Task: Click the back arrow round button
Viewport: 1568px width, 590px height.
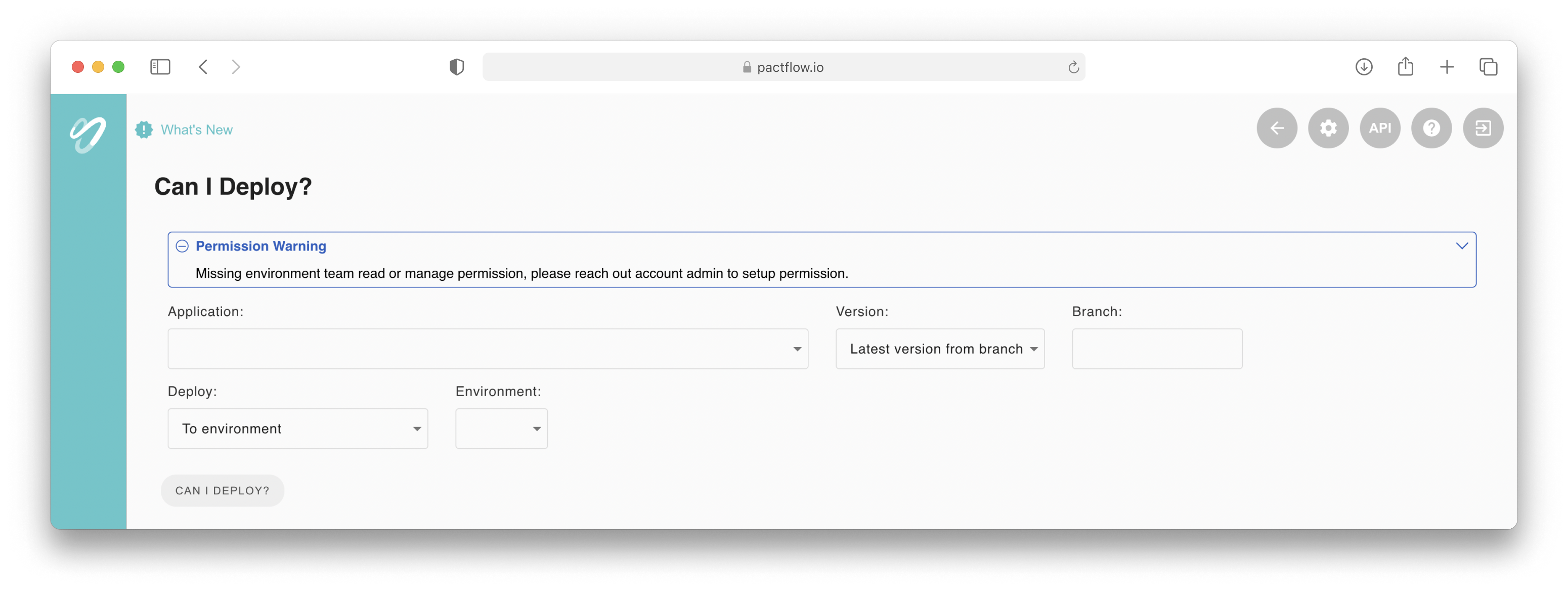Action: [1277, 128]
